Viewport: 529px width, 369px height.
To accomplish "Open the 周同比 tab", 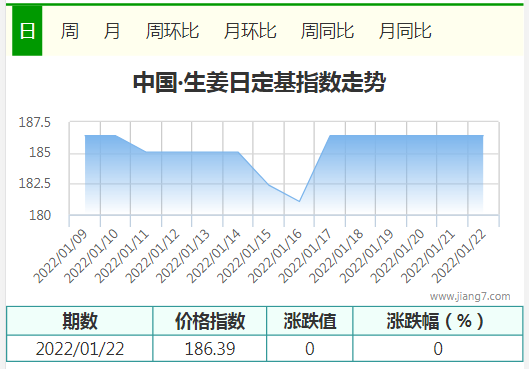I will pos(327,31).
